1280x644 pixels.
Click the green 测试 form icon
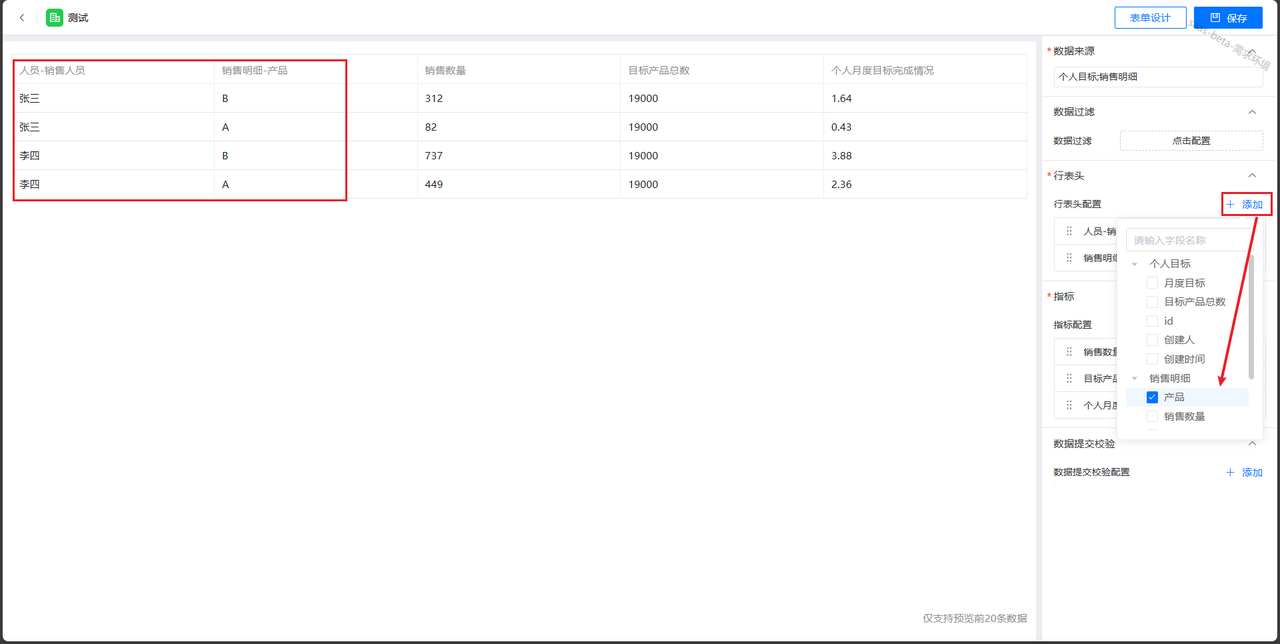(x=55, y=18)
